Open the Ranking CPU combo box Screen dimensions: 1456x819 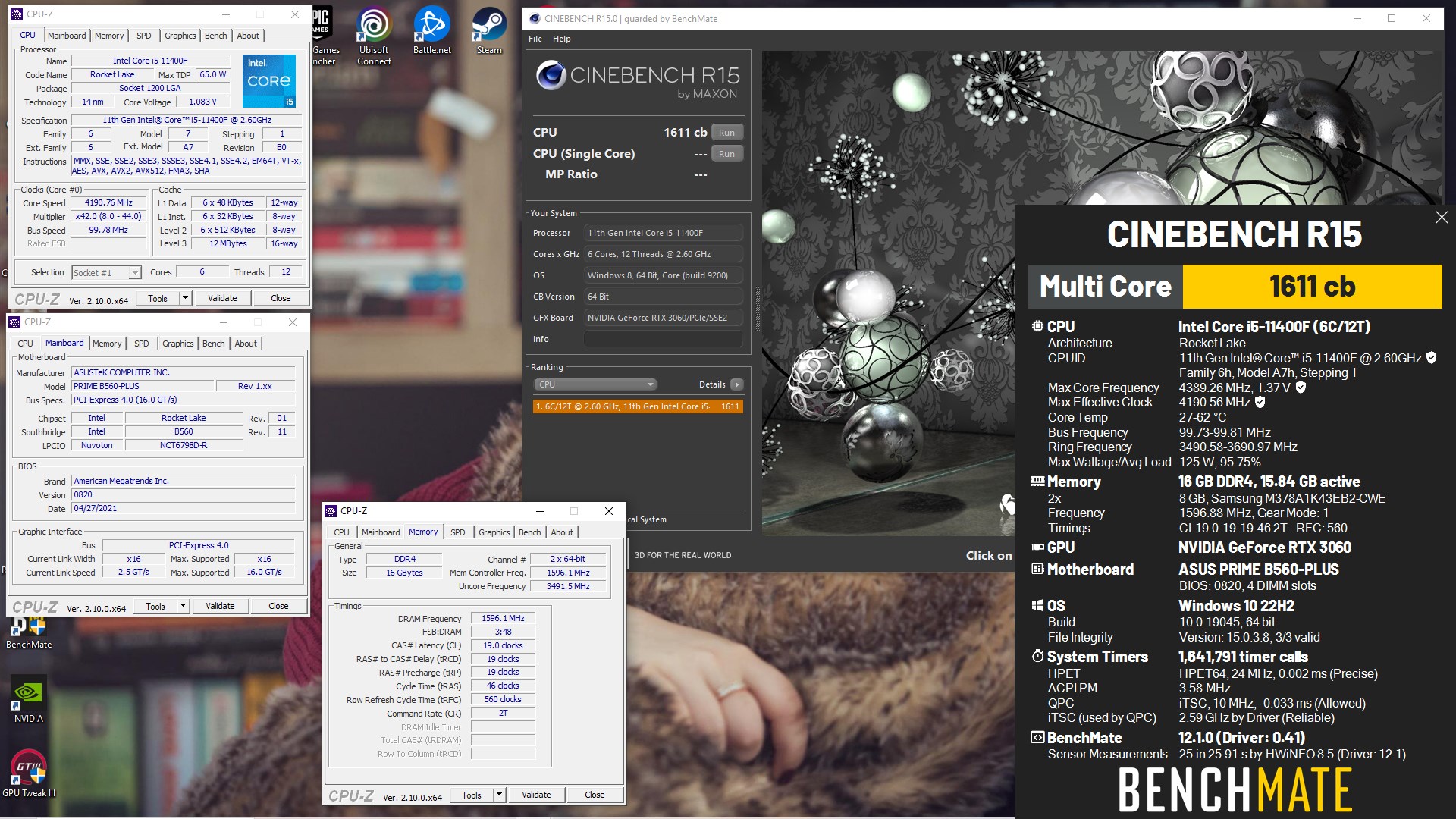[595, 384]
